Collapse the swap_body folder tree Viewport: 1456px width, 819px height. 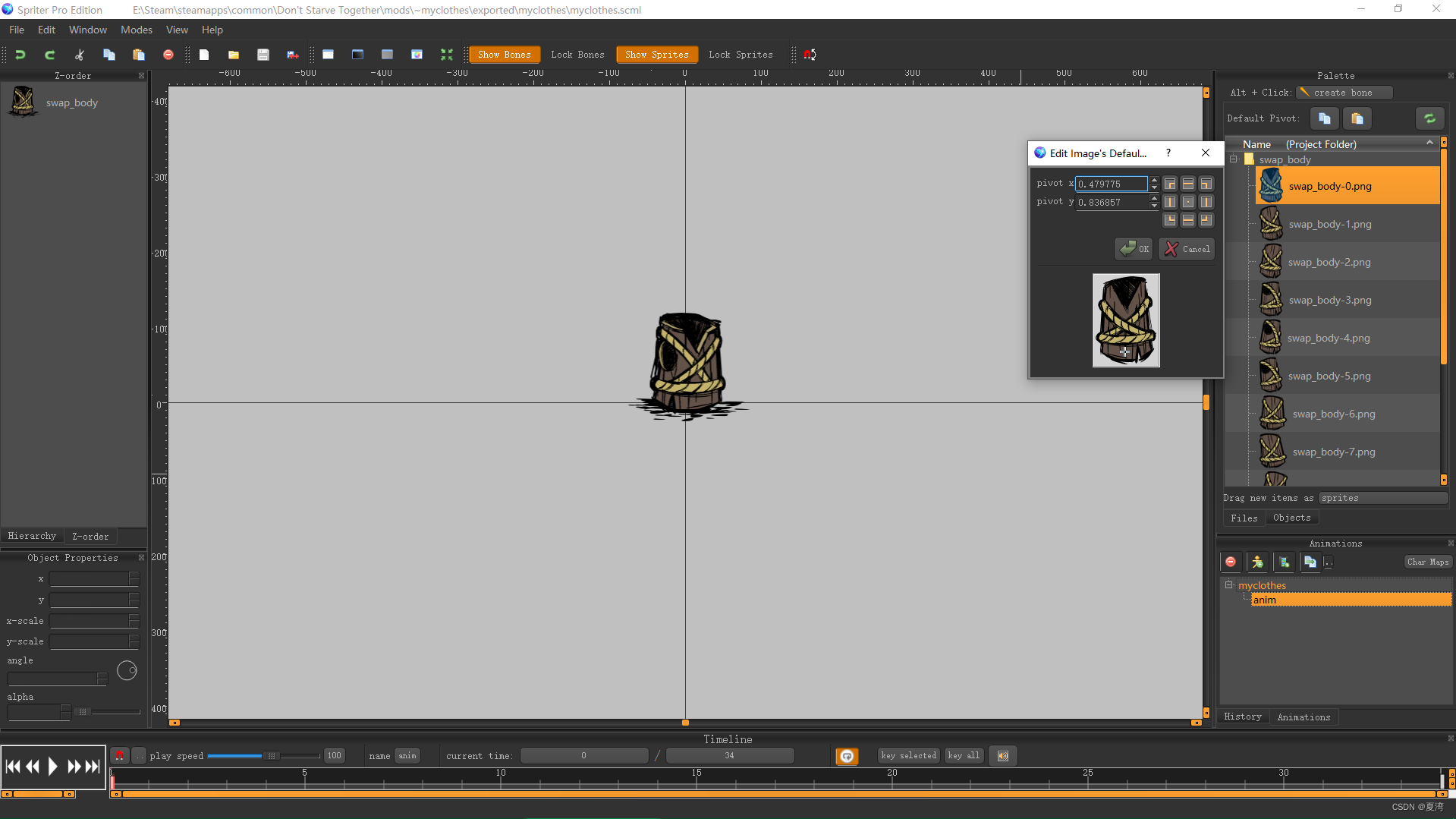[1234, 159]
